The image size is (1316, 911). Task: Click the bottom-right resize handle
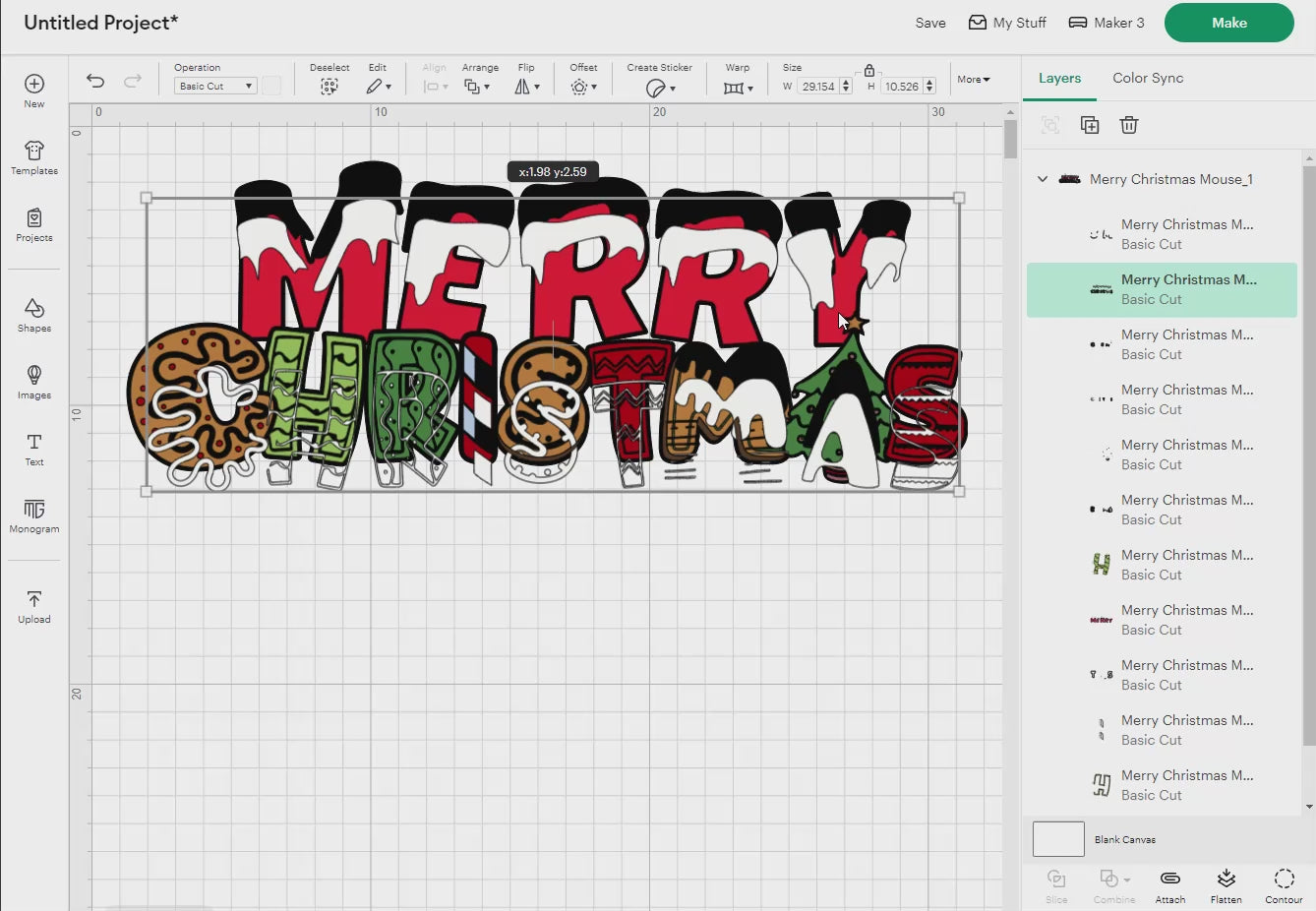pyautogui.click(x=959, y=491)
